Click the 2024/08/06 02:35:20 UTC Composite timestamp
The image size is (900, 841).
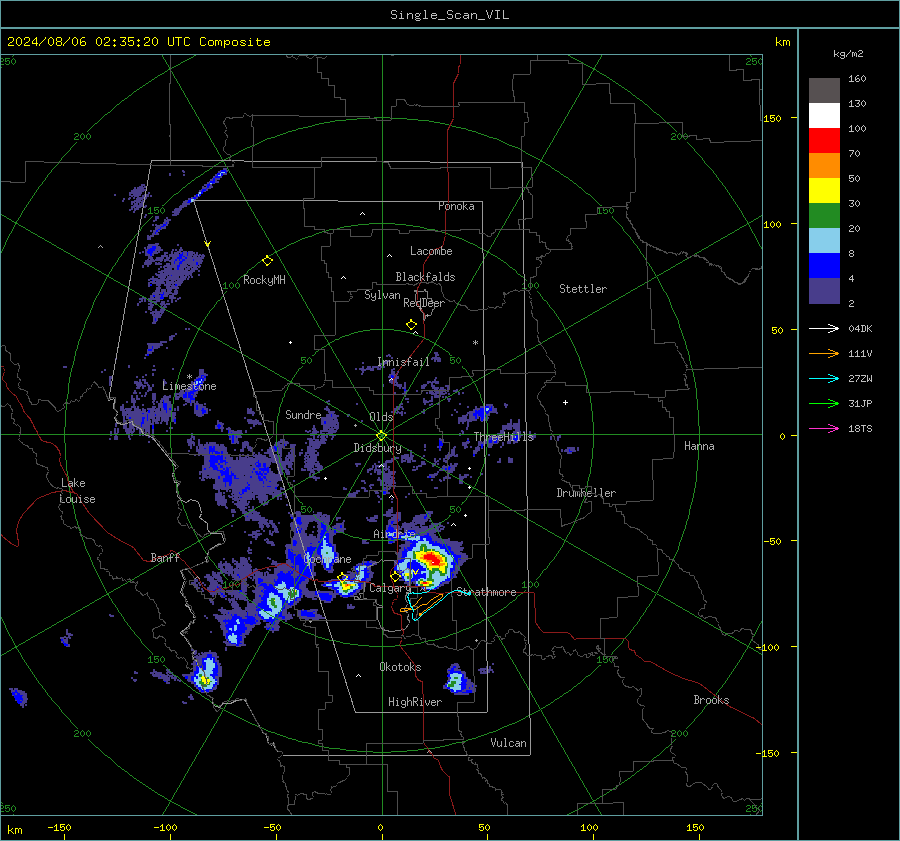pos(138,42)
